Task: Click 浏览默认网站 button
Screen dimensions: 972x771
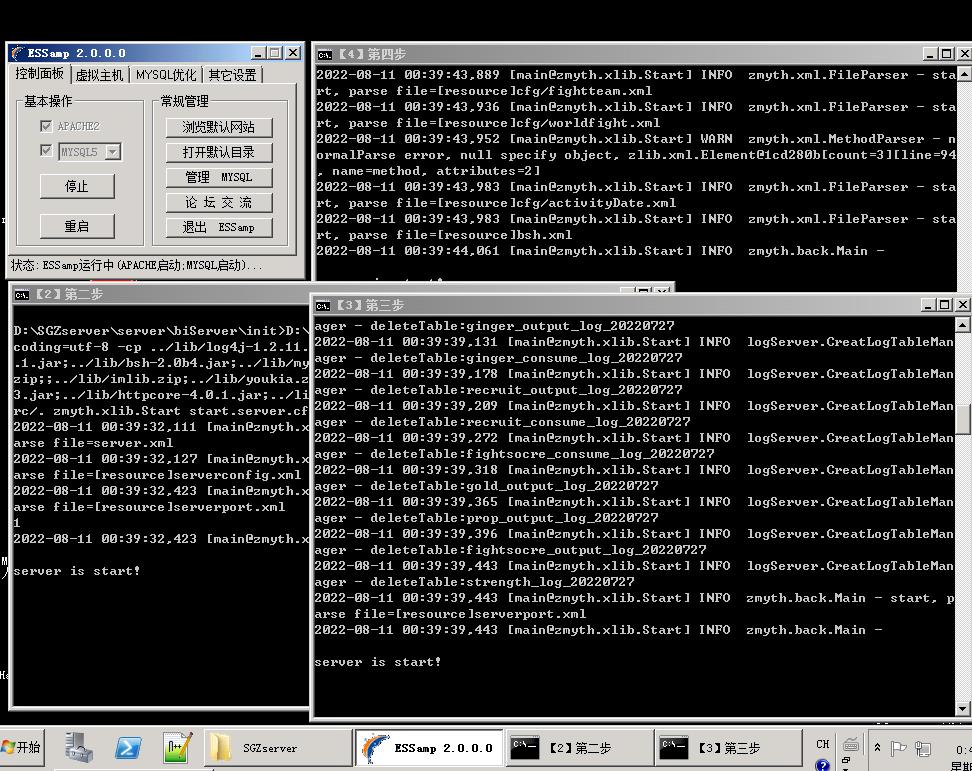Action: pyautogui.click(x=219, y=127)
